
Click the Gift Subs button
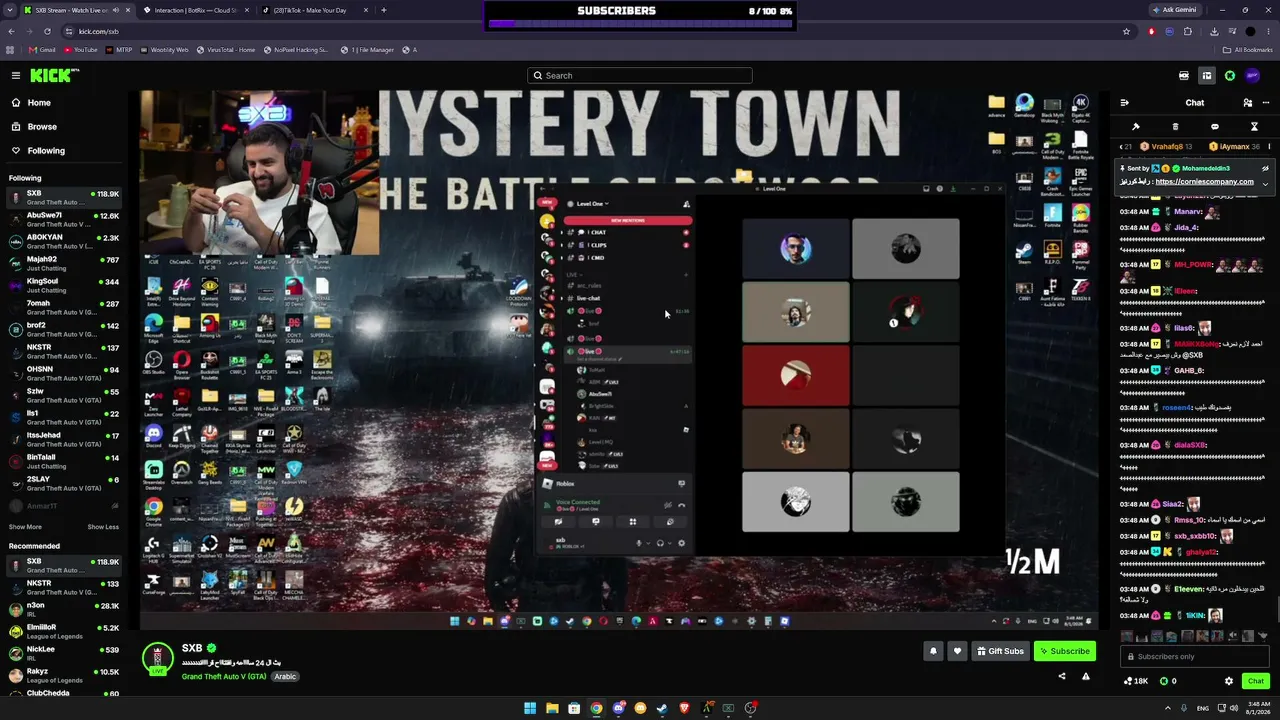pos(1000,651)
